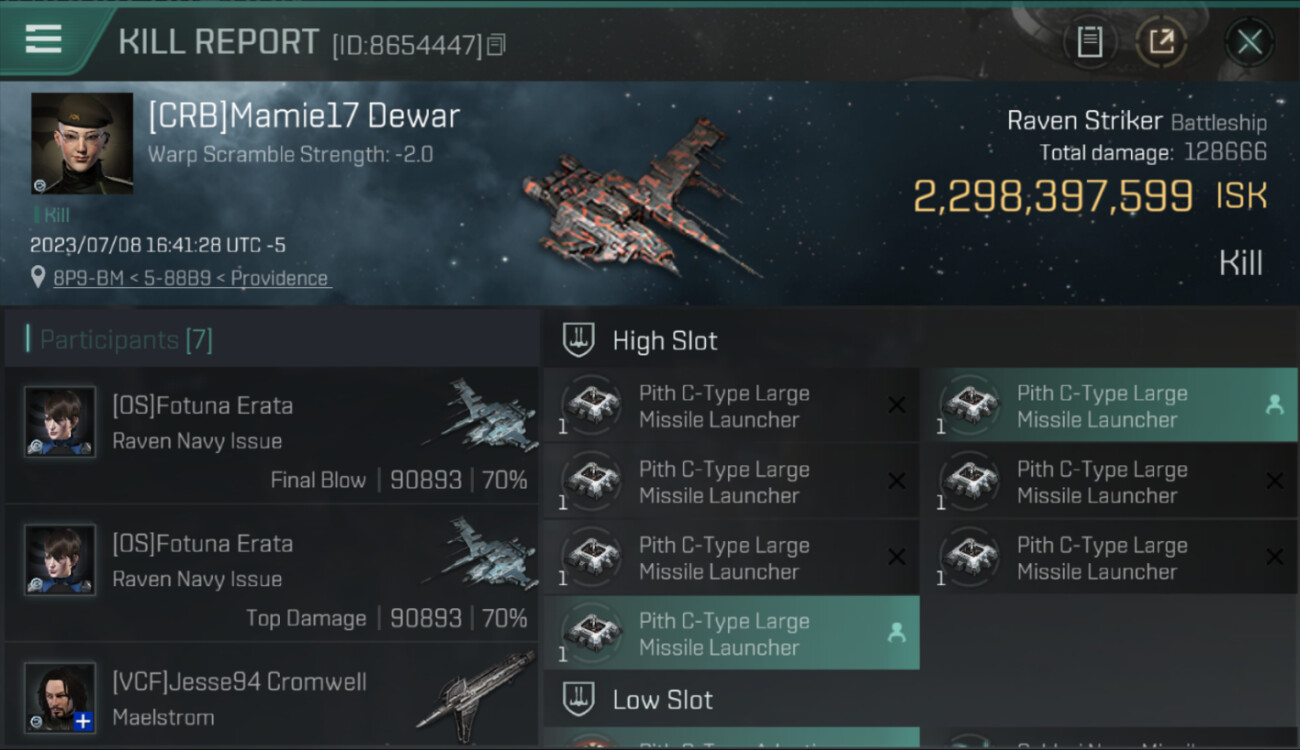This screenshot has width=1300, height=750.
Task: Select highlighted top-right Pith C-Type launcher
Action: tap(1109, 406)
